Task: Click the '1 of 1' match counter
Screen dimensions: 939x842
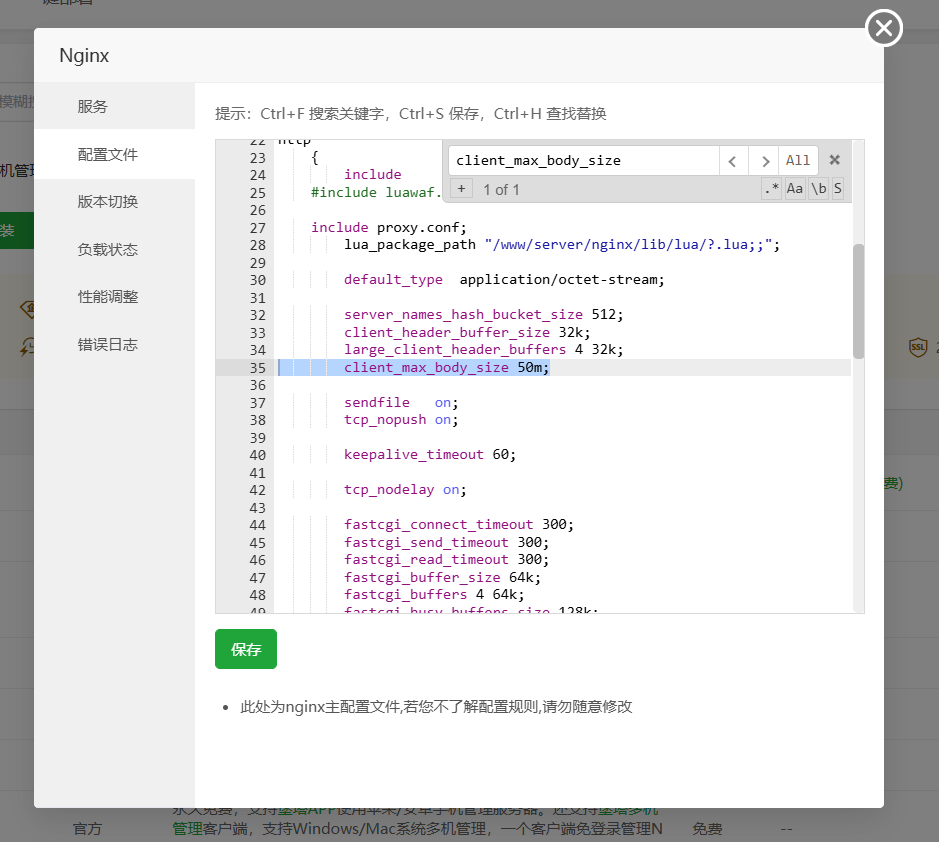Action: pyautogui.click(x=501, y=189)
